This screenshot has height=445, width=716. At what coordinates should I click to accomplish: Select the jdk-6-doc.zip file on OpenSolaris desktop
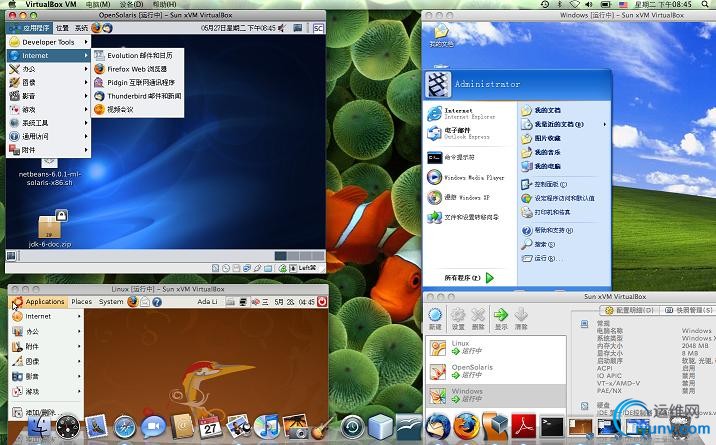(50, 228)
